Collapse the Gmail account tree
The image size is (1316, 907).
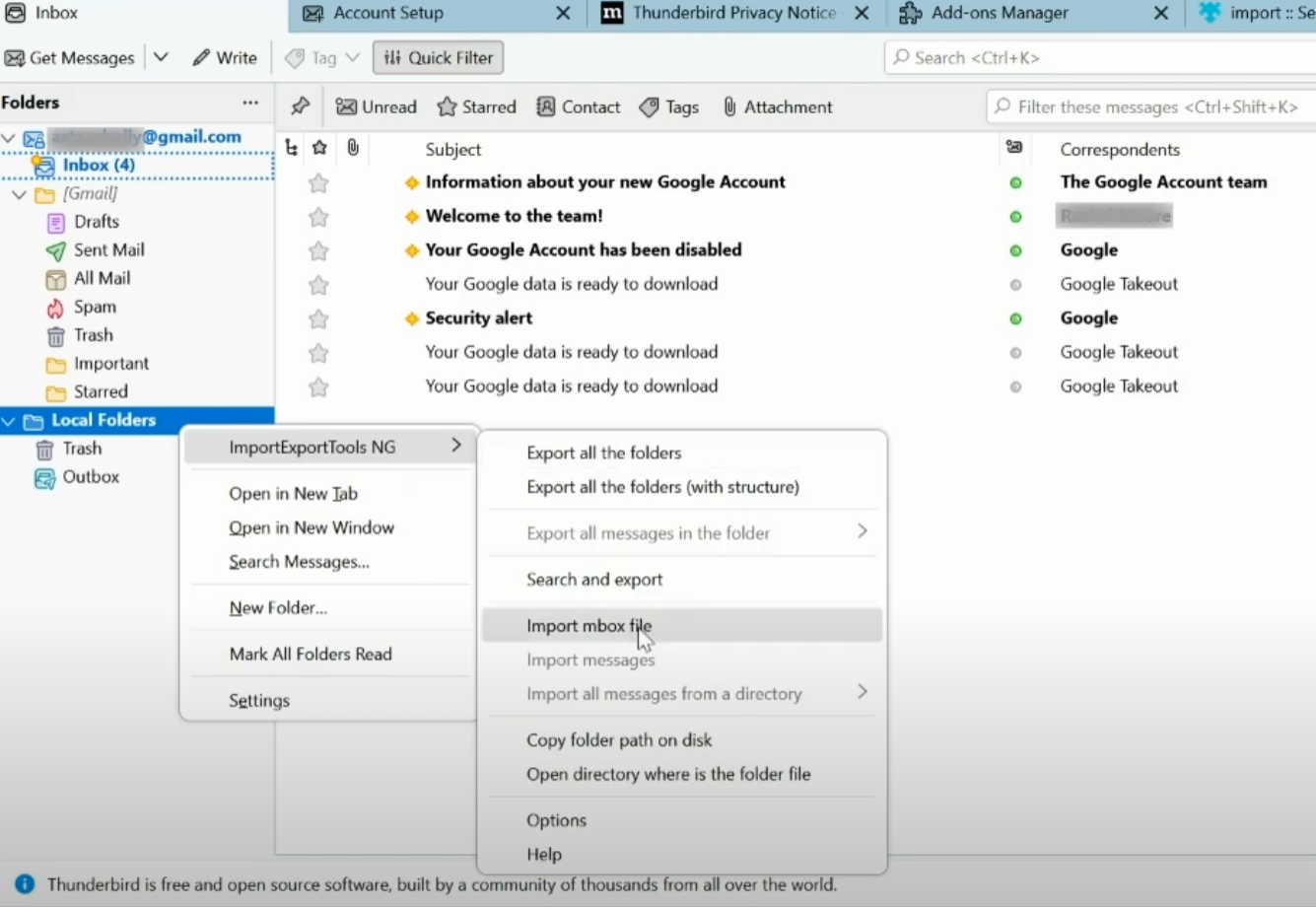tap(9, 138)
